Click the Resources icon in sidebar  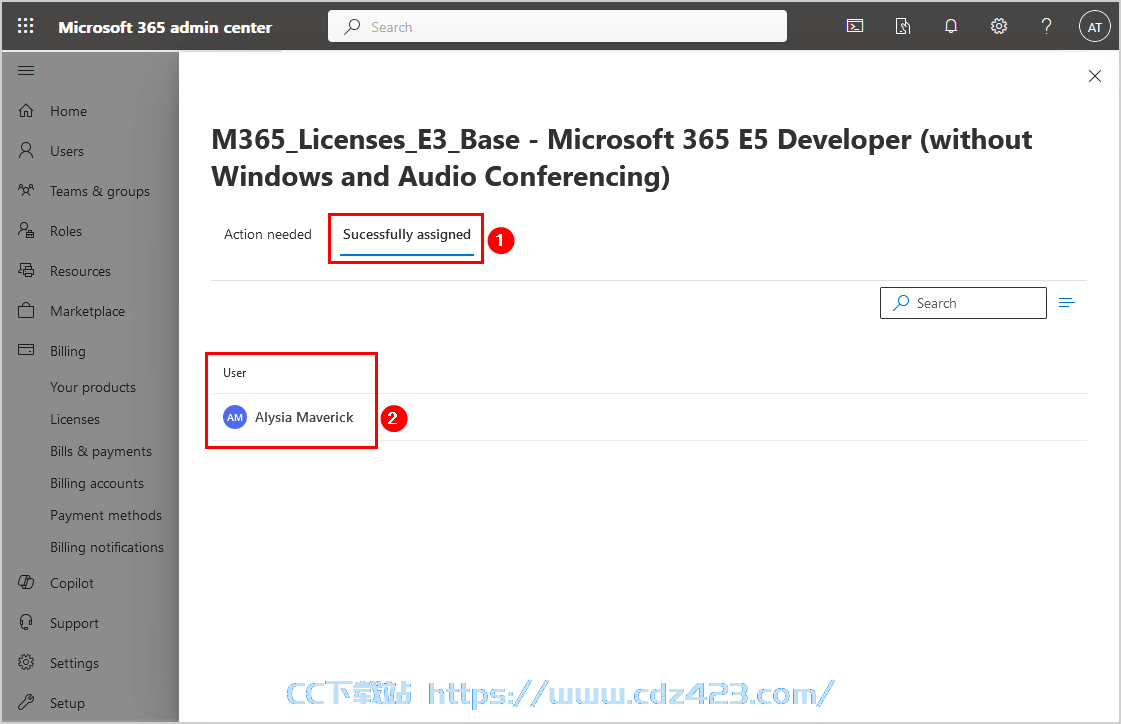[x=26, y=270]
